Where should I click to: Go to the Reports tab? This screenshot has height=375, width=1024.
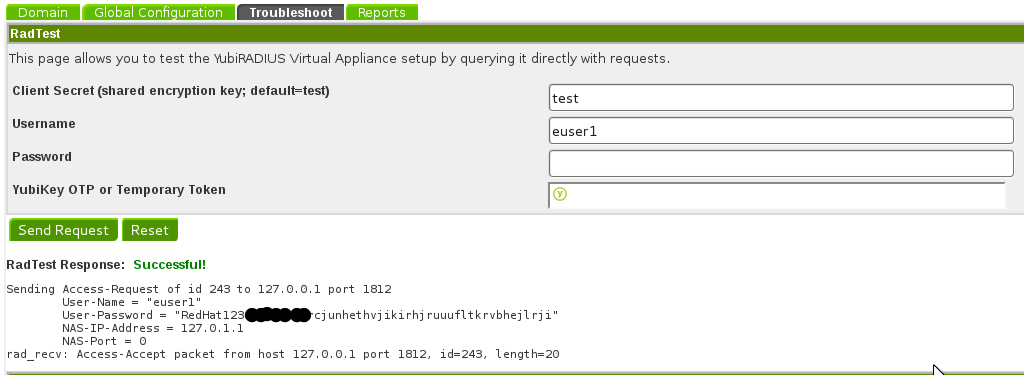click(381, 12)
